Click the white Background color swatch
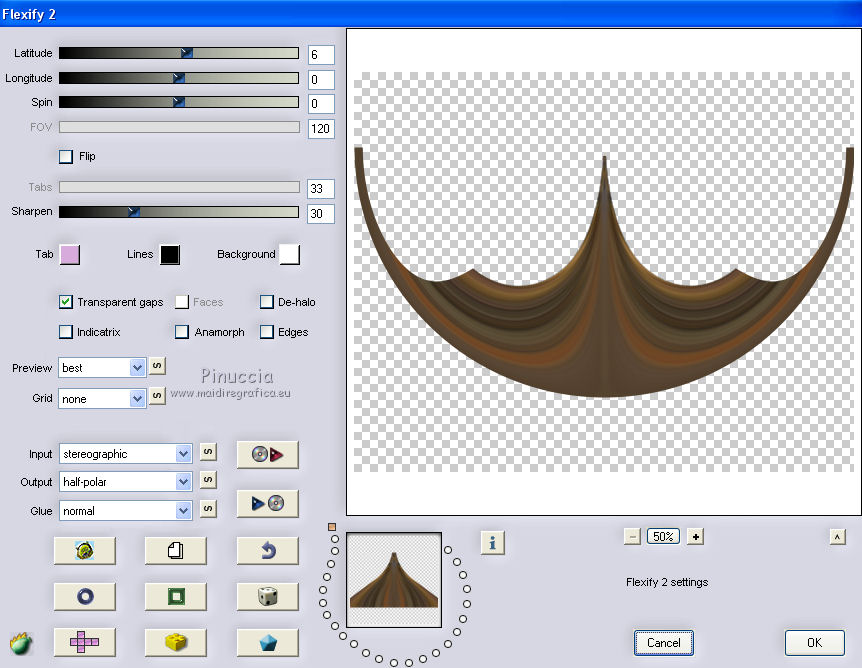The width and height of the screenshot is (862, 668). 290,255
